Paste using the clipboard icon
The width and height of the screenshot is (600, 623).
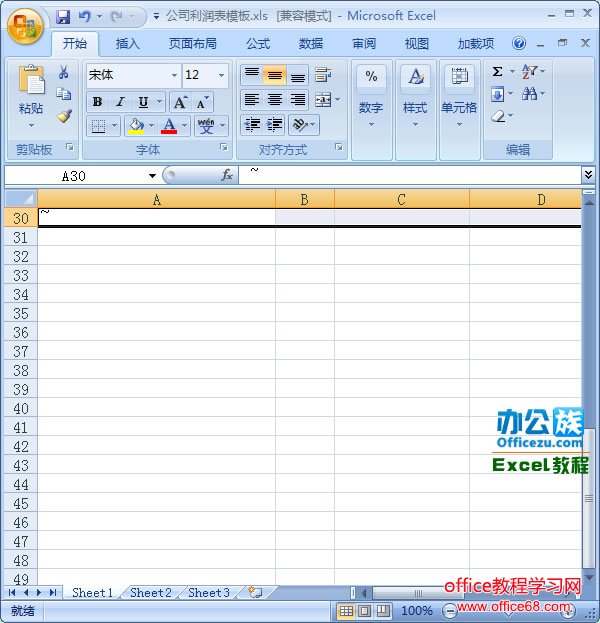click(31, 81)
